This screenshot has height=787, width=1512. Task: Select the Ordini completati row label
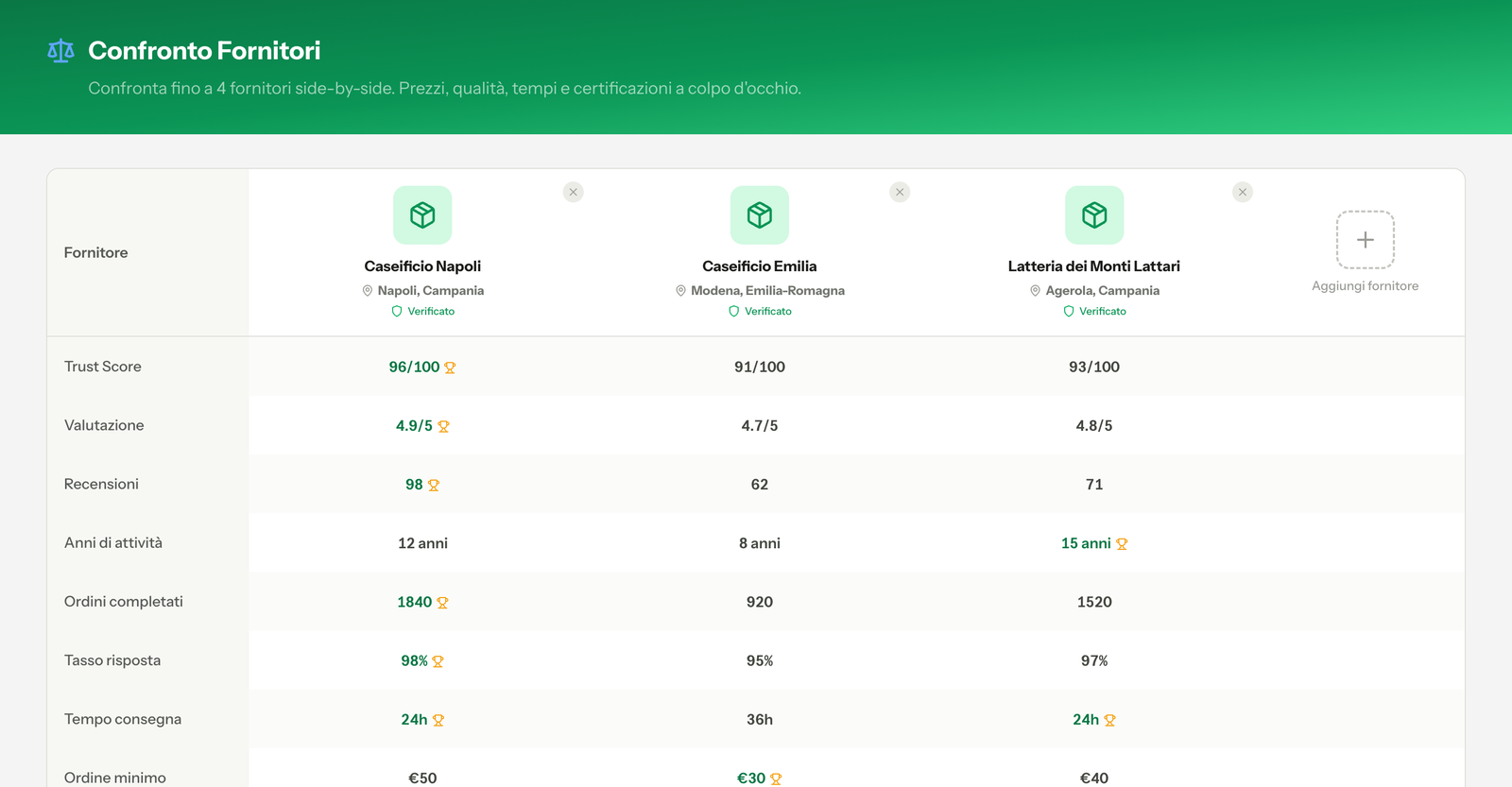(x=124, y=602)
